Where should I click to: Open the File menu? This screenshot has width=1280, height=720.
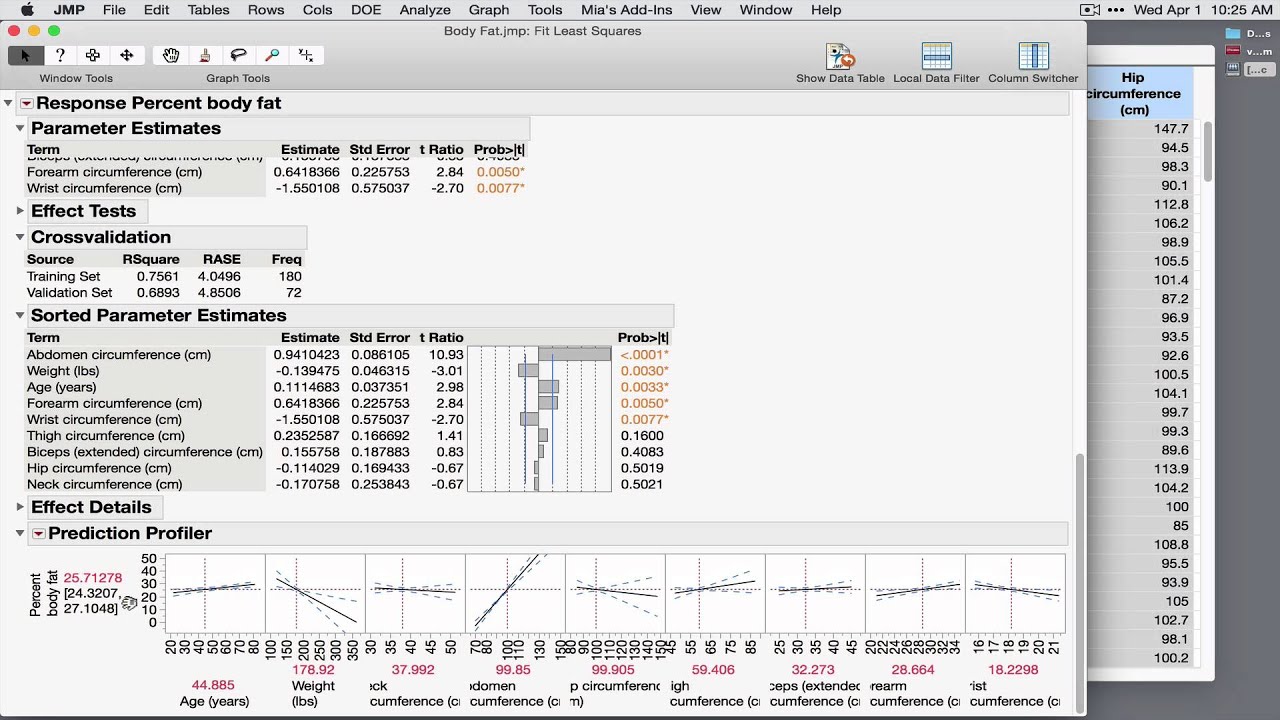114,9
